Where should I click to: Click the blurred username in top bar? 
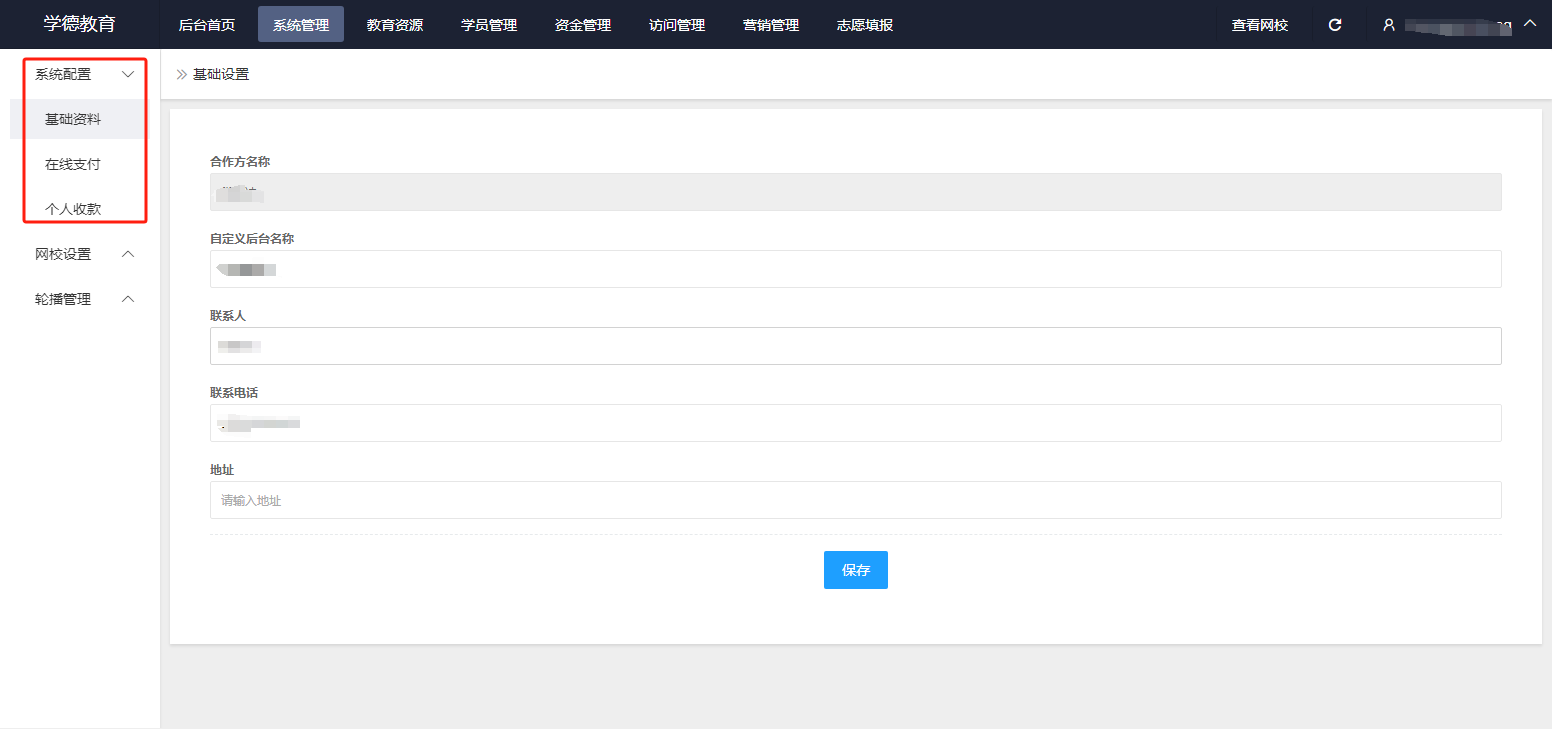1457,25
